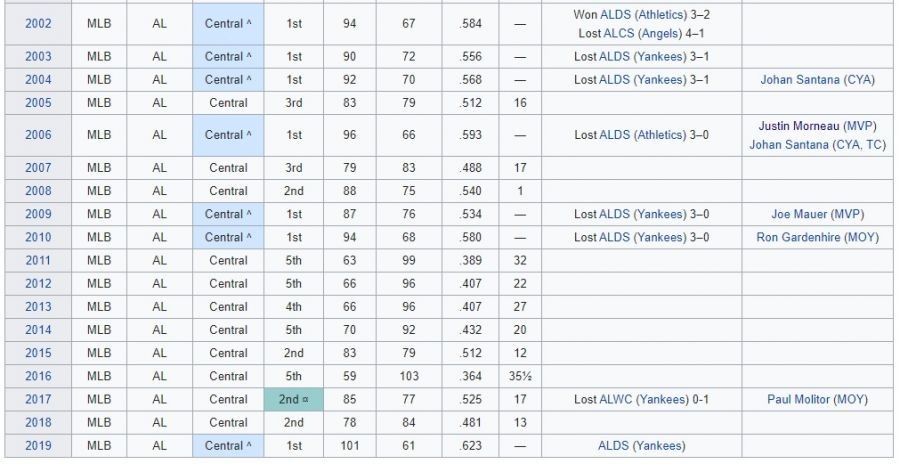
Task: Click MOY link beside Paul Molitor
Action: pyautogui.click(x=850, y=399)
